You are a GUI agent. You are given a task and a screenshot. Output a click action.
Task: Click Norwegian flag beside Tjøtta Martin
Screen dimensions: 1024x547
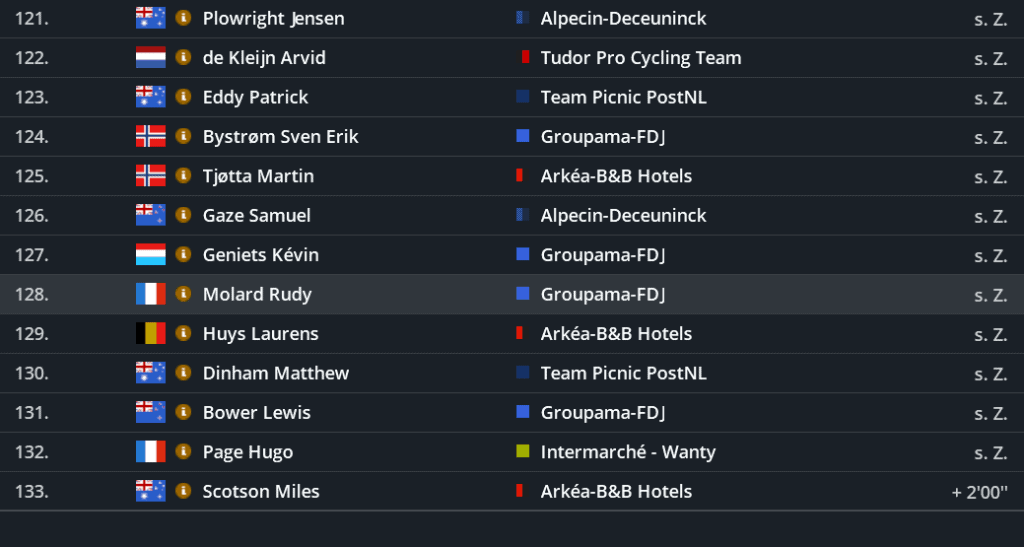(150, 176)
